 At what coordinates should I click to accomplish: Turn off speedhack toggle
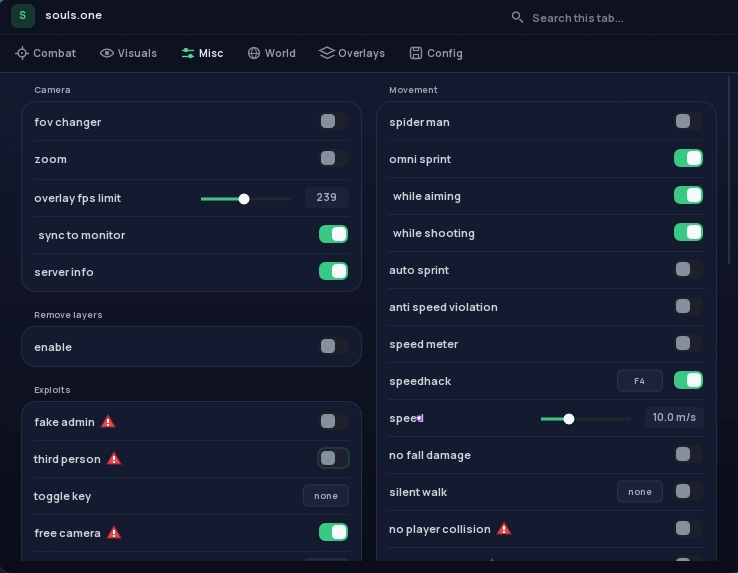689,380
